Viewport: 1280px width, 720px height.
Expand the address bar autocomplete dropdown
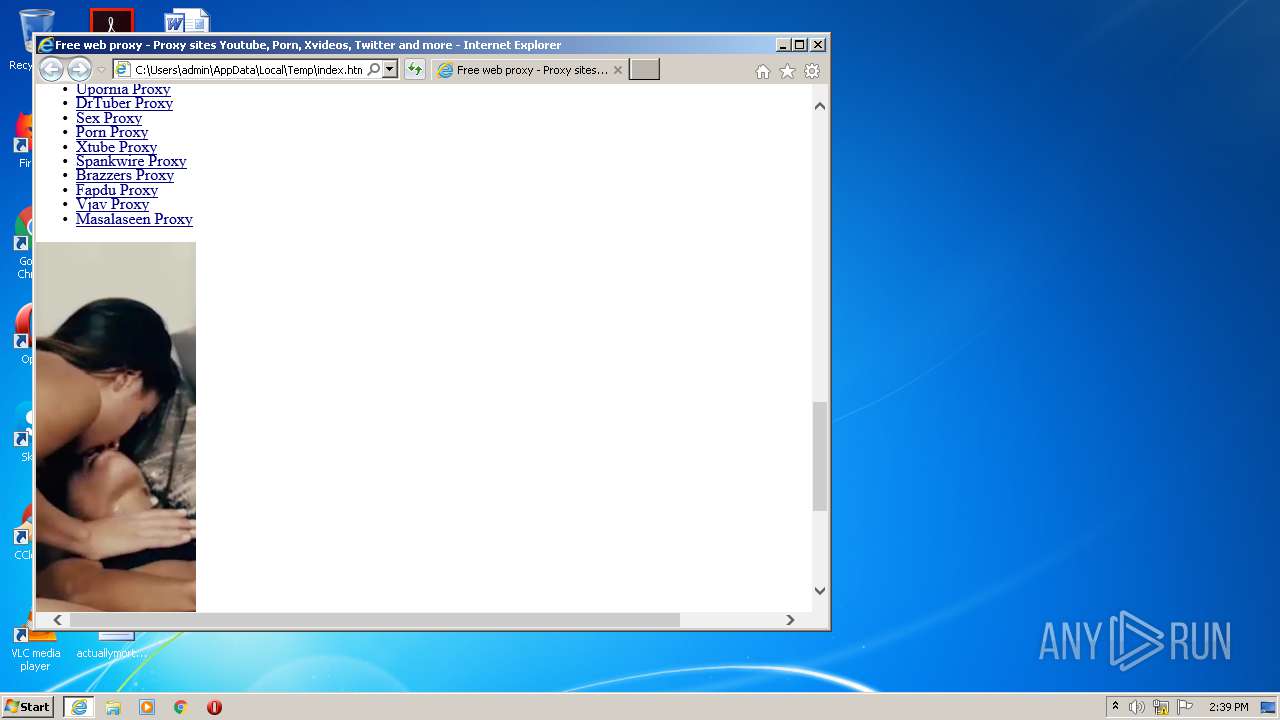pos(390,70)
